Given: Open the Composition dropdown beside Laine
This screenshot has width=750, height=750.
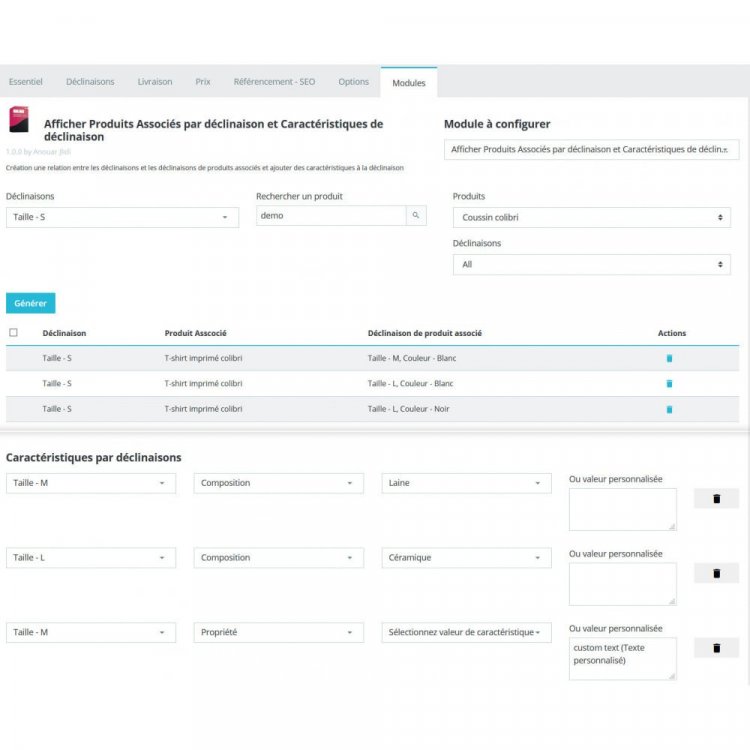Looking at the screenshot, I should tap(278, 483).
